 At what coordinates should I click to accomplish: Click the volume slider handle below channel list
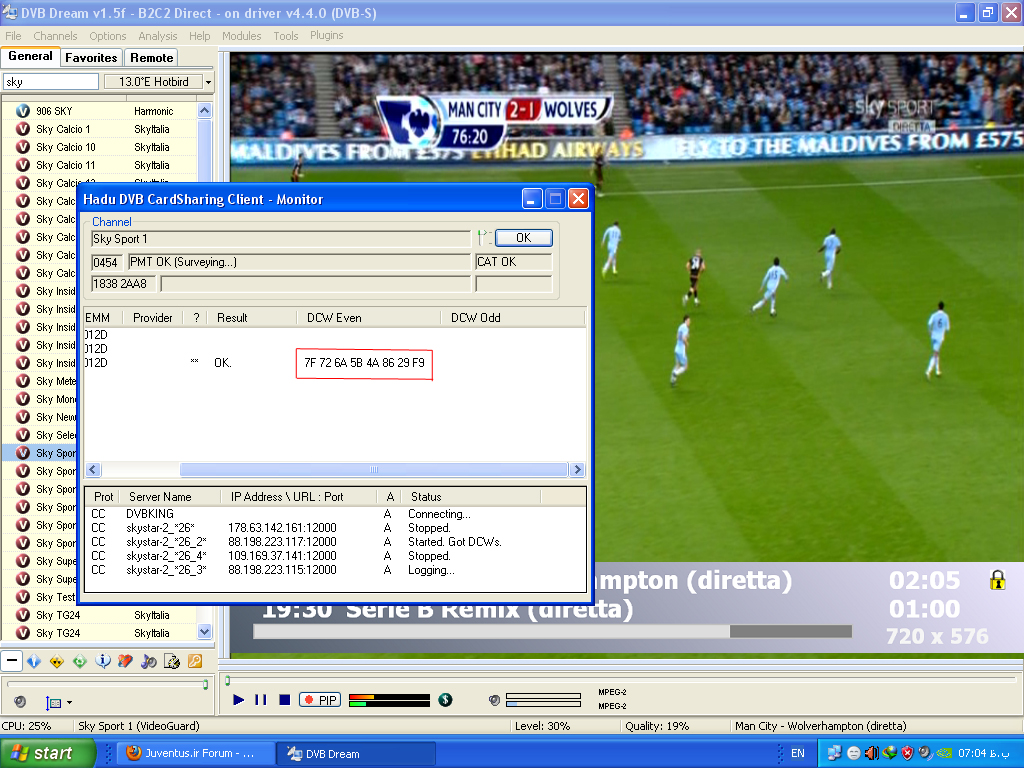(206, 684)
